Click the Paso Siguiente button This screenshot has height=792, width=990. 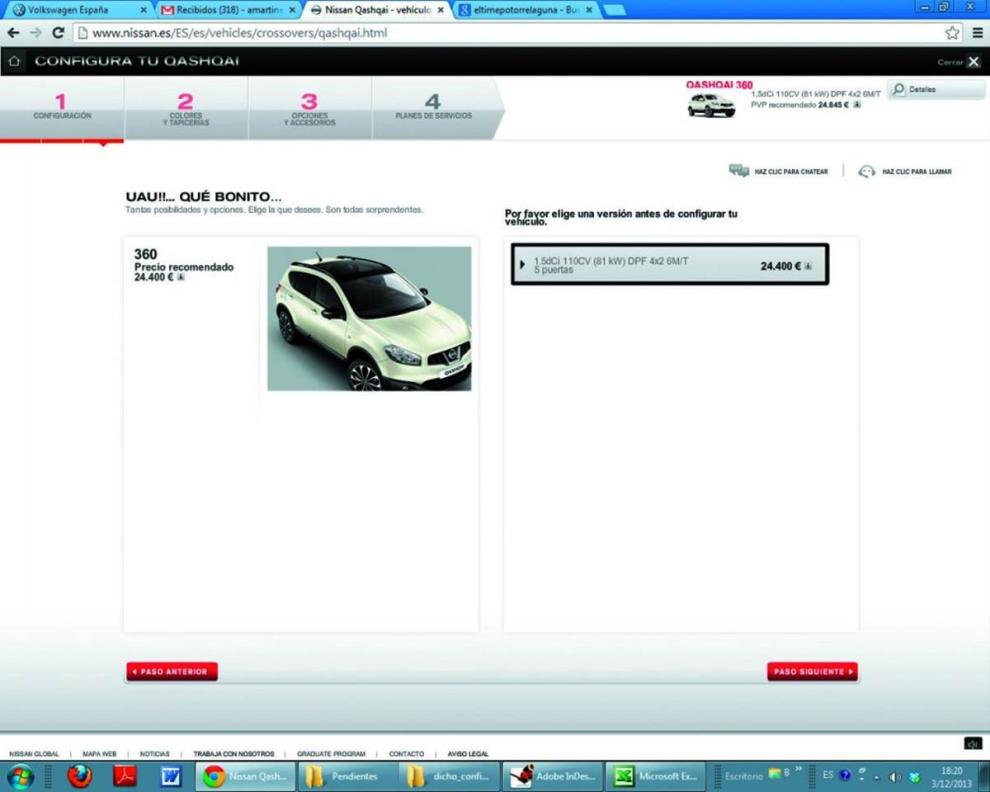pyautogui.click(x=813, y=671)
